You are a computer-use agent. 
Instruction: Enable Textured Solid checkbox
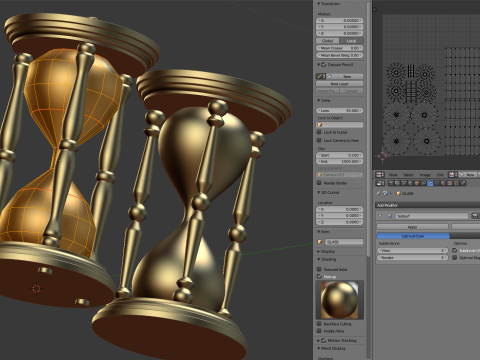[x=319, y=269]
